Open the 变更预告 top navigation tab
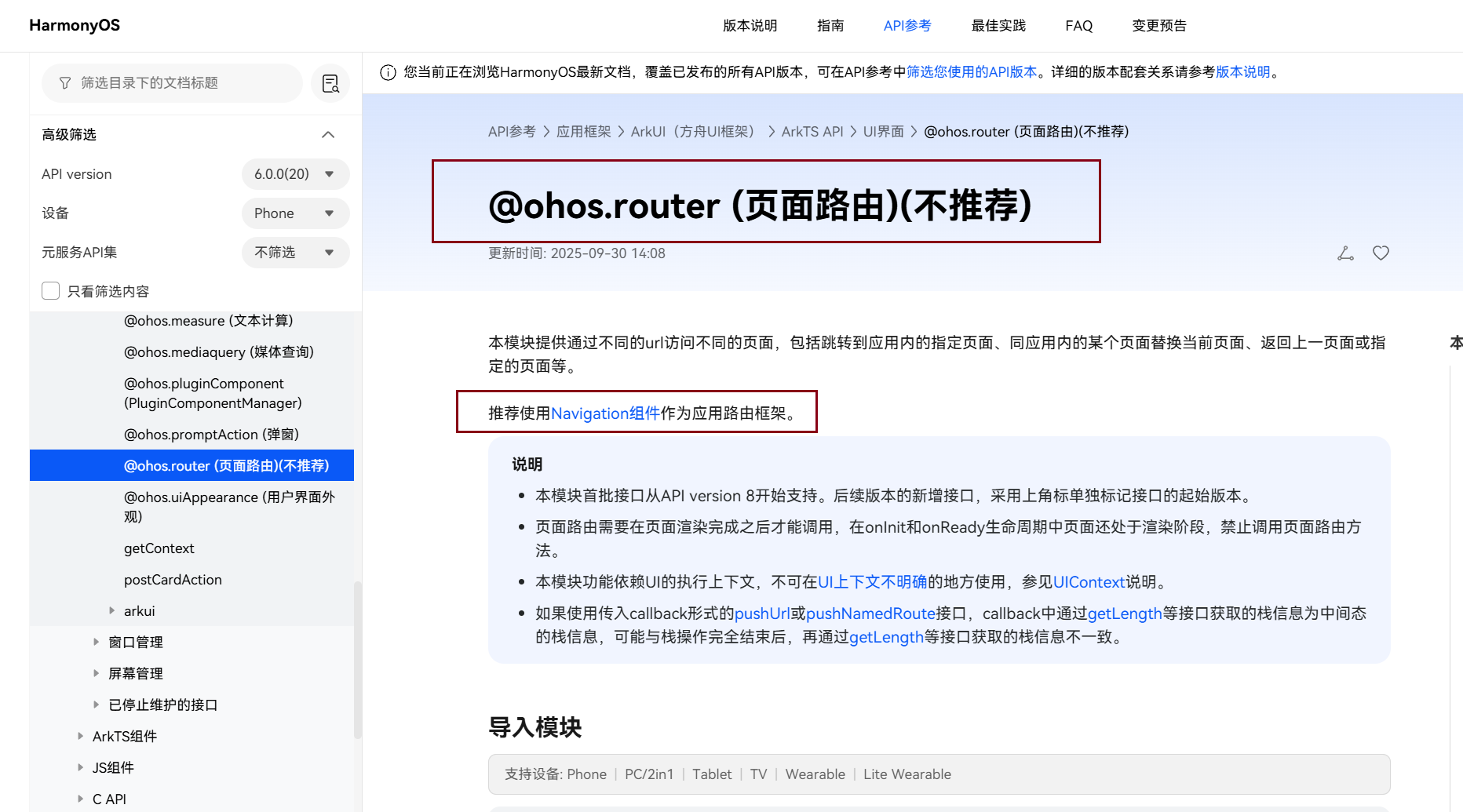 coord(1159,26)
